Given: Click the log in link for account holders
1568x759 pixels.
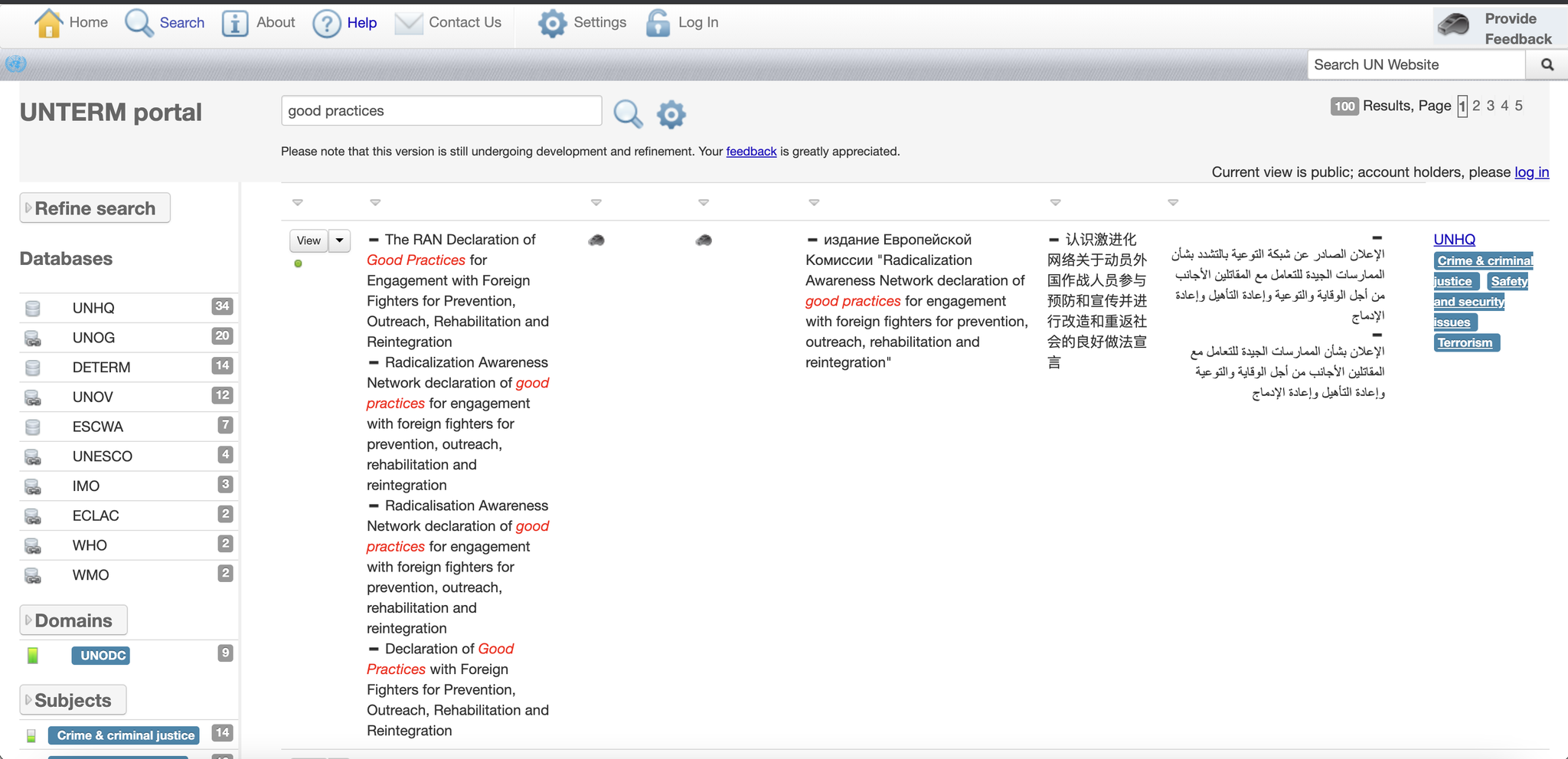Looking at the screenshot, I should click(1531, 172).
